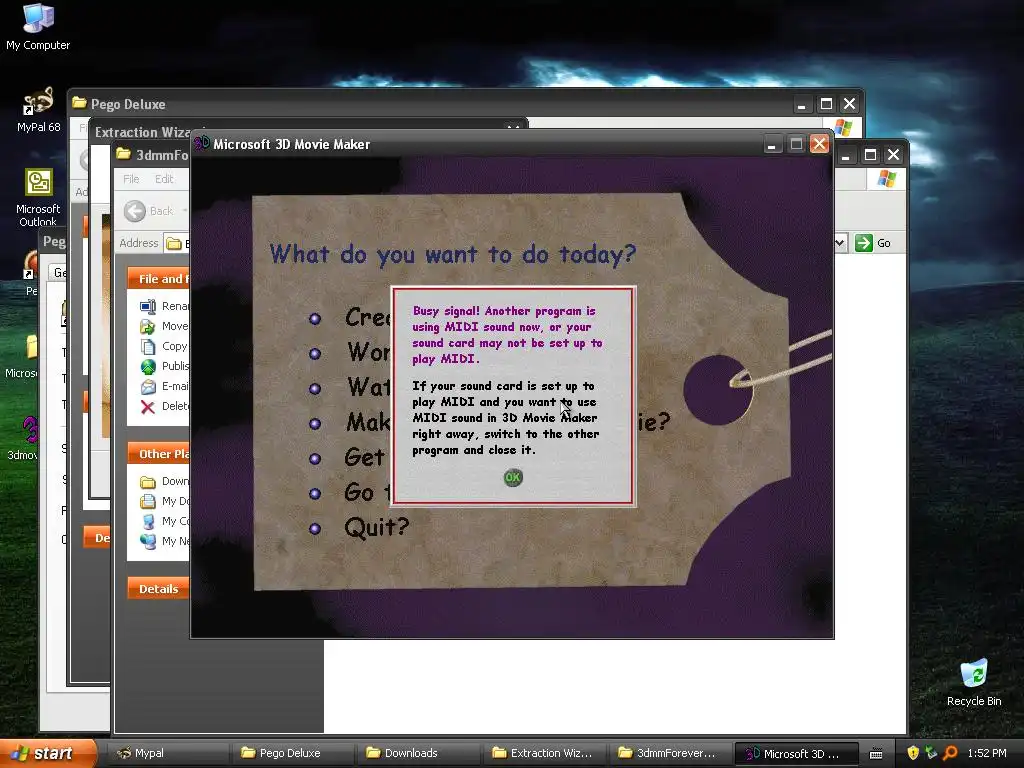Image resolution: width=1024 pixels, height=768 pixels.
Task: Click the keyboard icon near the tray
Action: (876, 754)
